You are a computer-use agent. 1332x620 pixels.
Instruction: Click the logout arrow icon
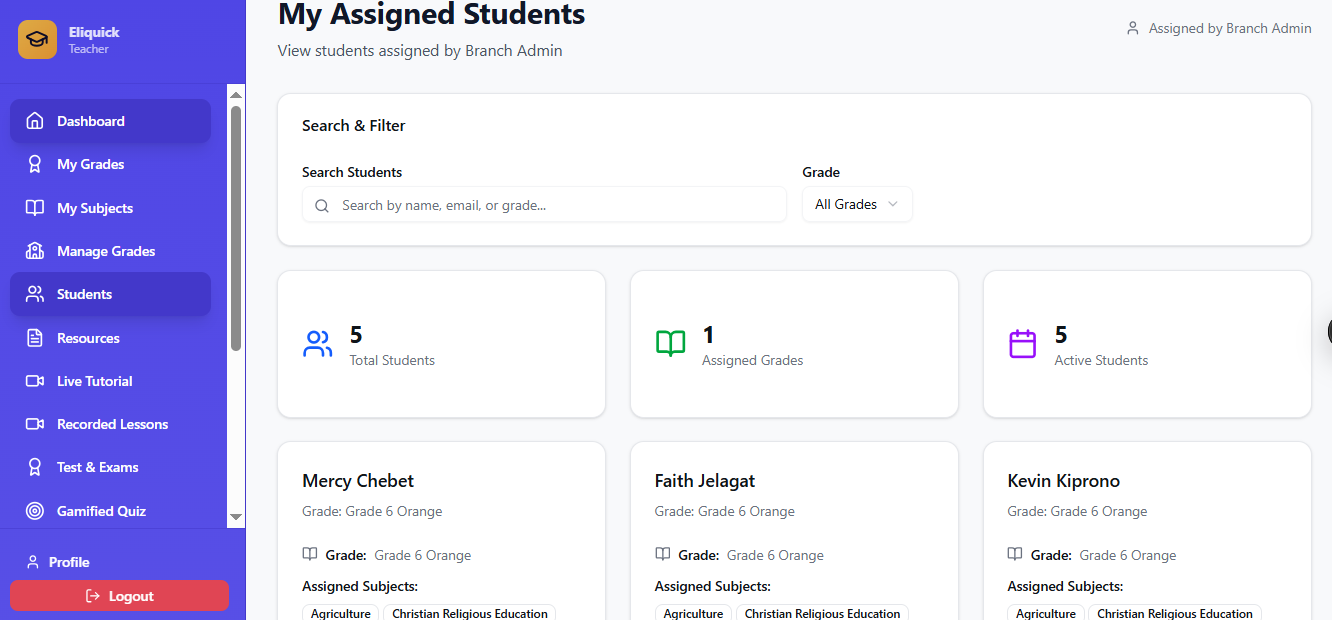coord(93,596)
